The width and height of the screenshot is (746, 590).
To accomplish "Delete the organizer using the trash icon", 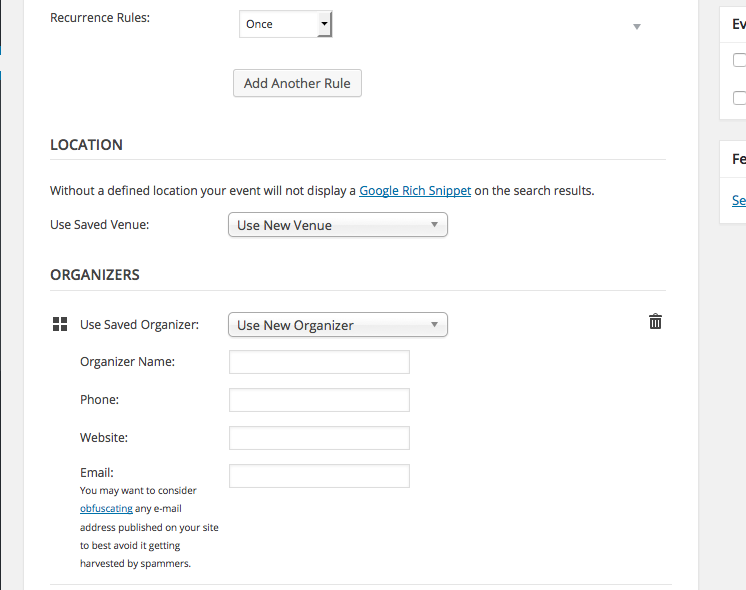I will [x=655, y=322].
